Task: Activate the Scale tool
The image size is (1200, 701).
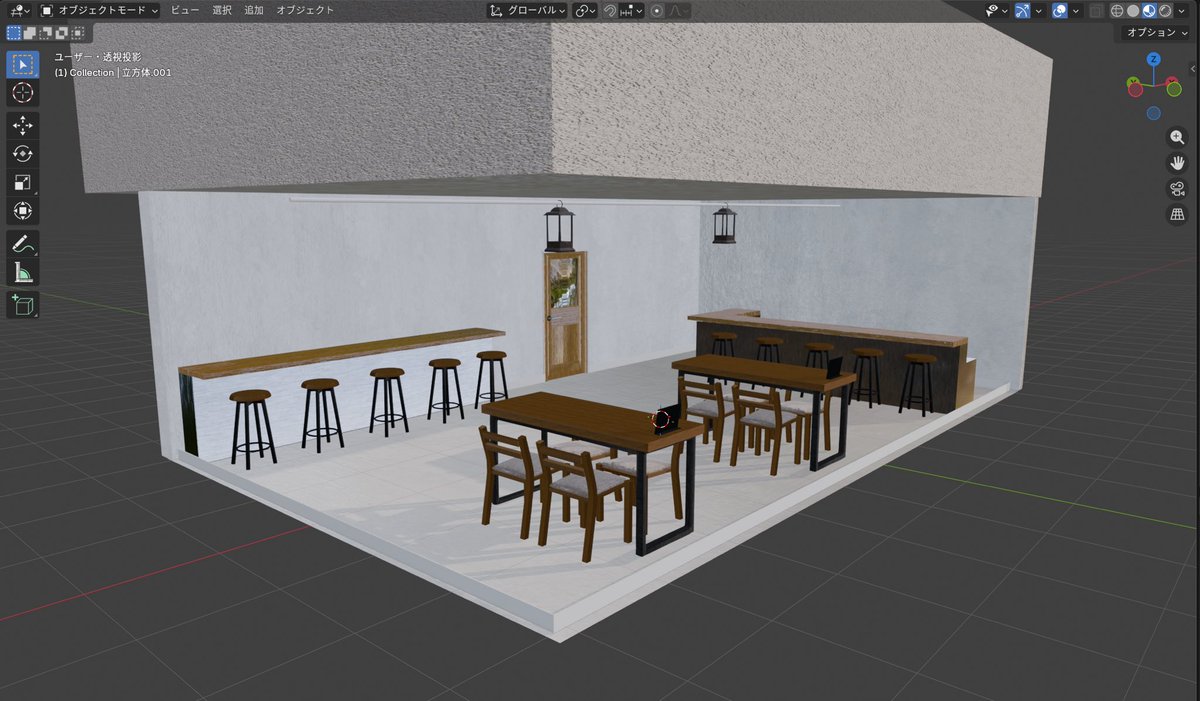Action: coord(22,182)
